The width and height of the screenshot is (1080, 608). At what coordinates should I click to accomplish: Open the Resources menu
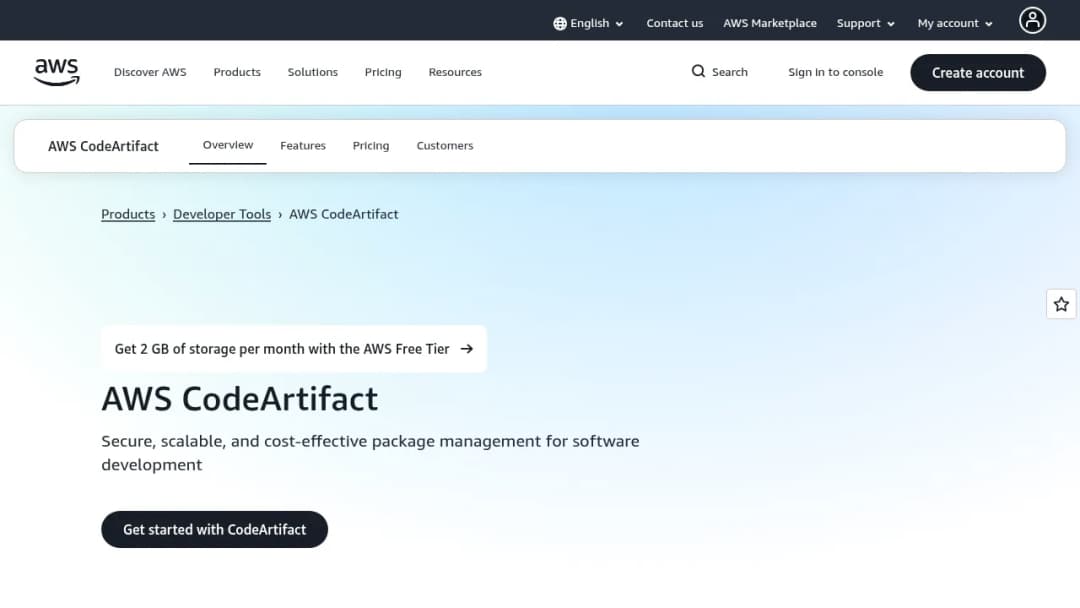pyautogui.click(x=455, y=72)
